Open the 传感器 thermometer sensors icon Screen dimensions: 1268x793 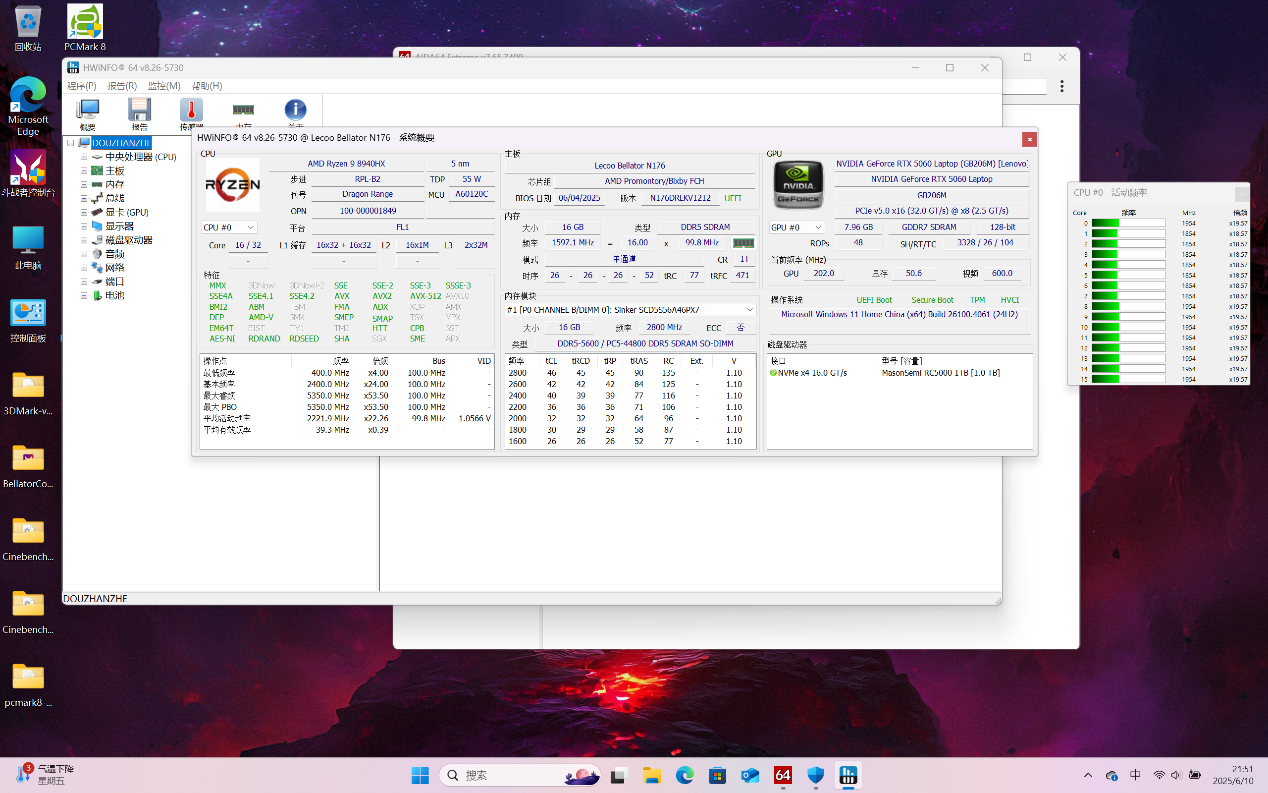192,112
